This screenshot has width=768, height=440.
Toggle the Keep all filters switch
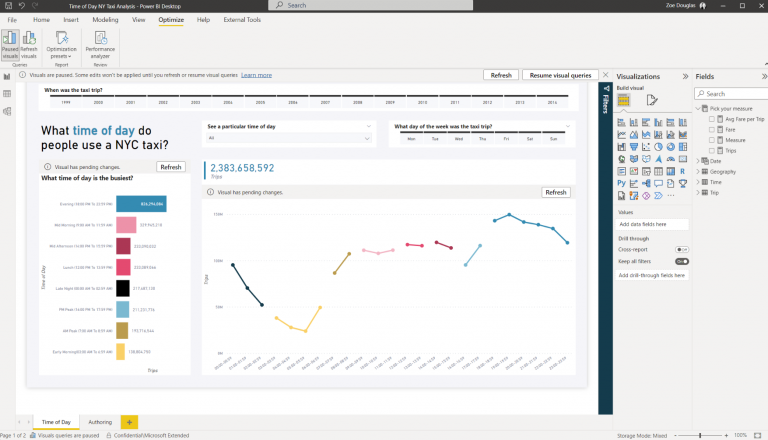tap(682, 262)
